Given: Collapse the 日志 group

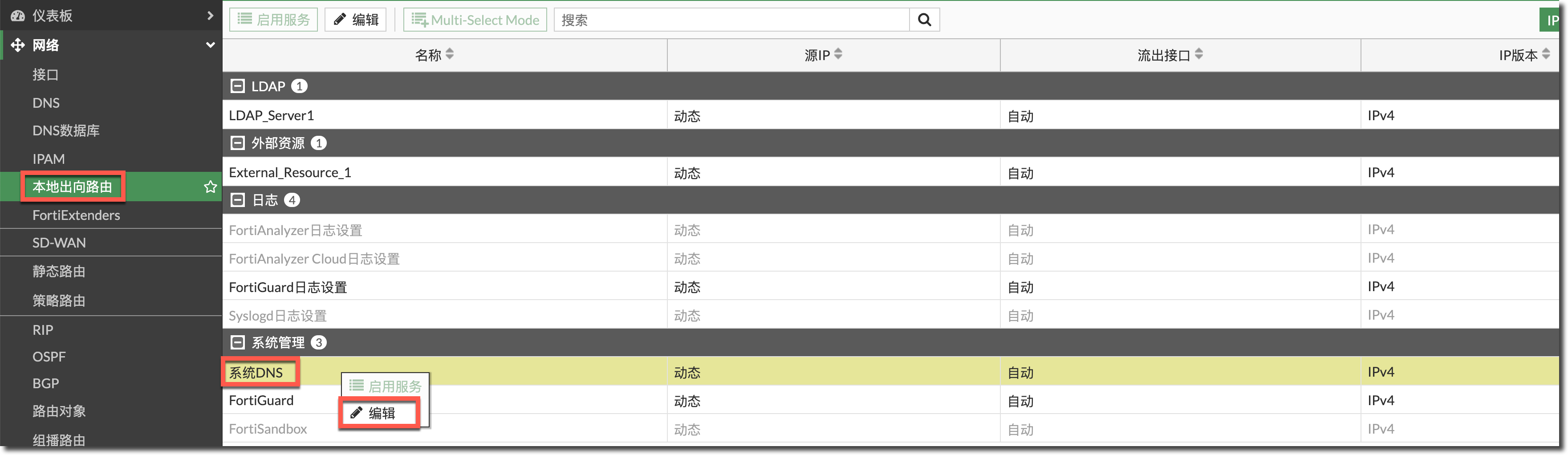Looking at the screenshot, I should [x=237, y=200].
